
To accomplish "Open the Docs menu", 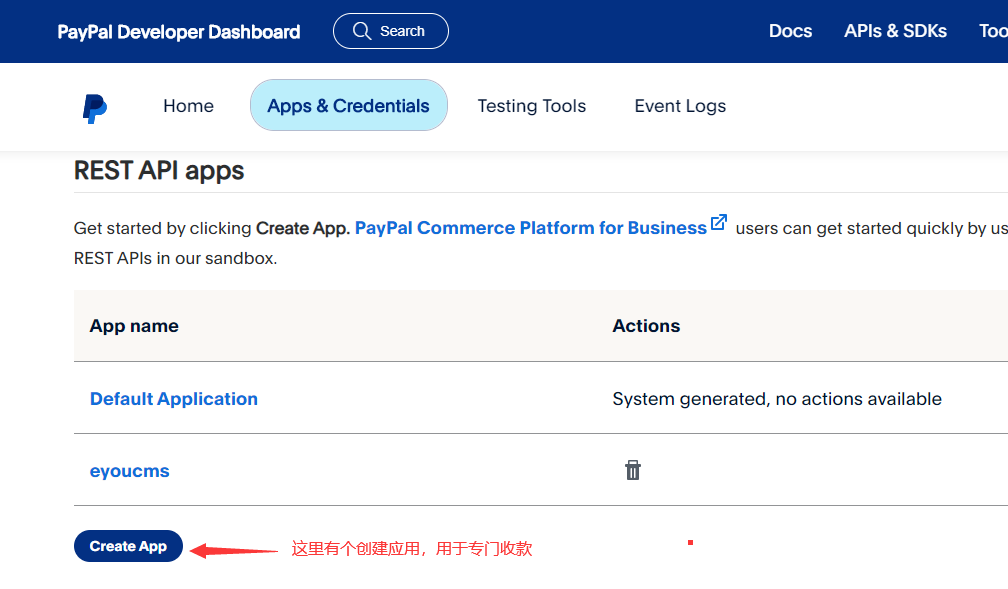I will coord(790,31).
